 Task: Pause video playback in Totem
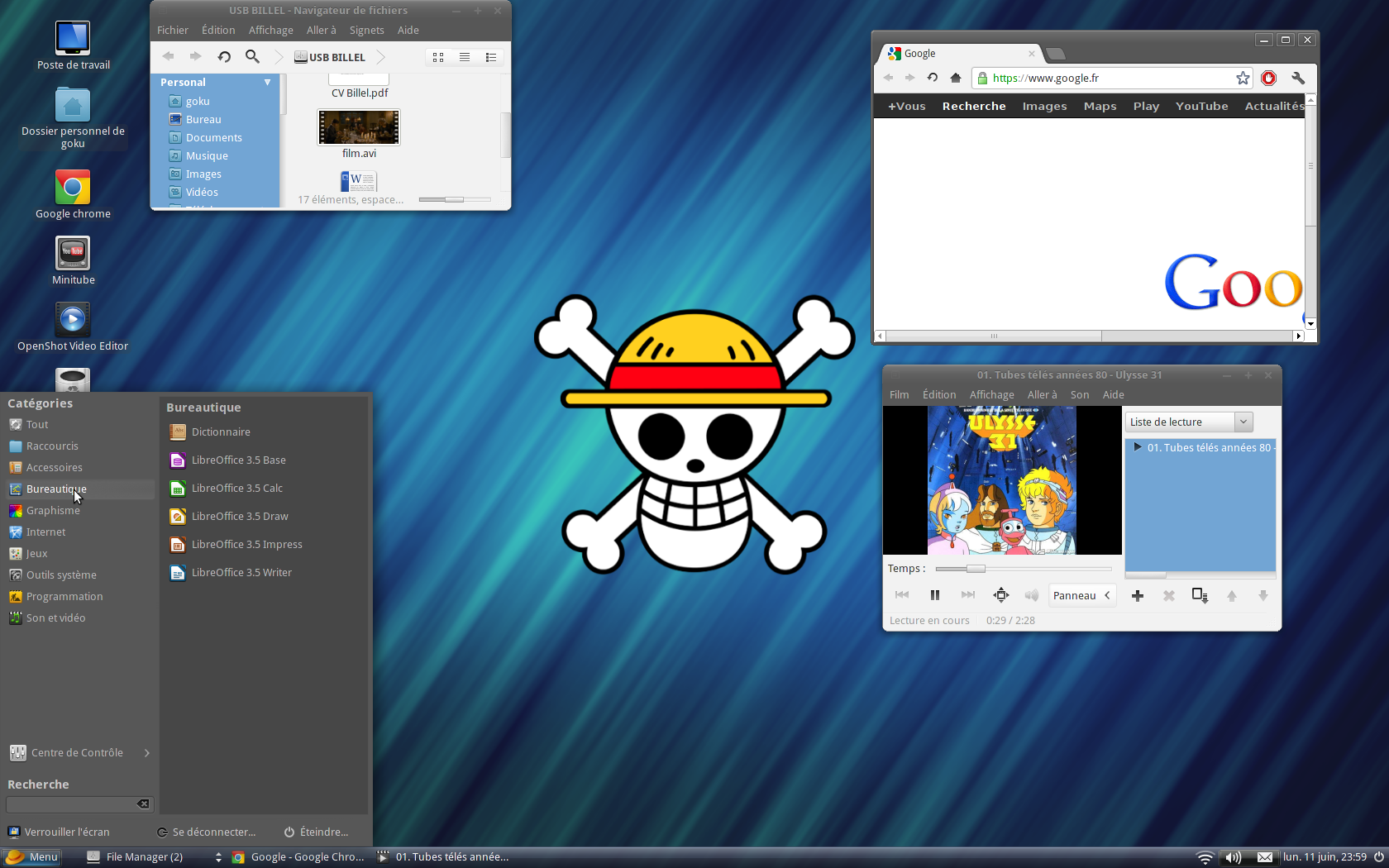point(935,595)
